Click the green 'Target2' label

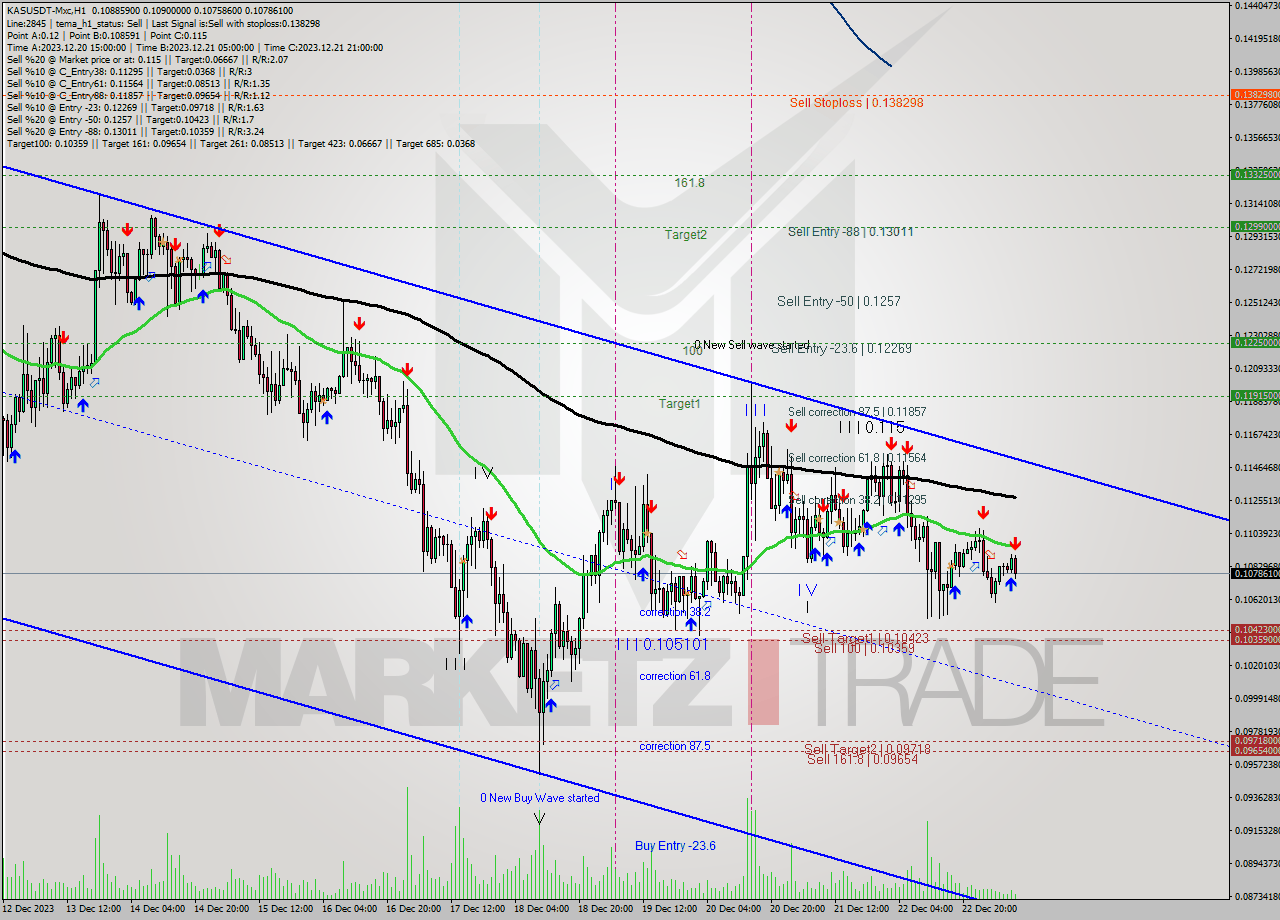[x=686, y=234]
